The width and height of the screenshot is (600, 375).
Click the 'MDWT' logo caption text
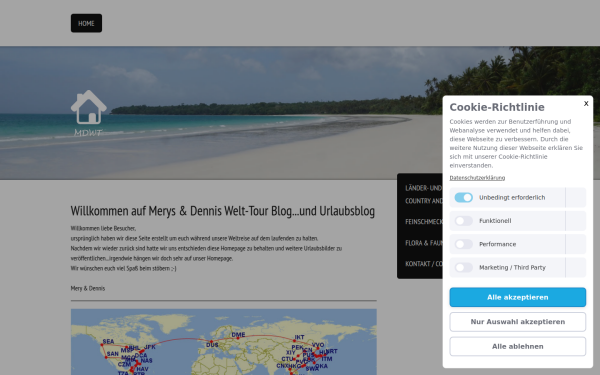click(88, 132)
